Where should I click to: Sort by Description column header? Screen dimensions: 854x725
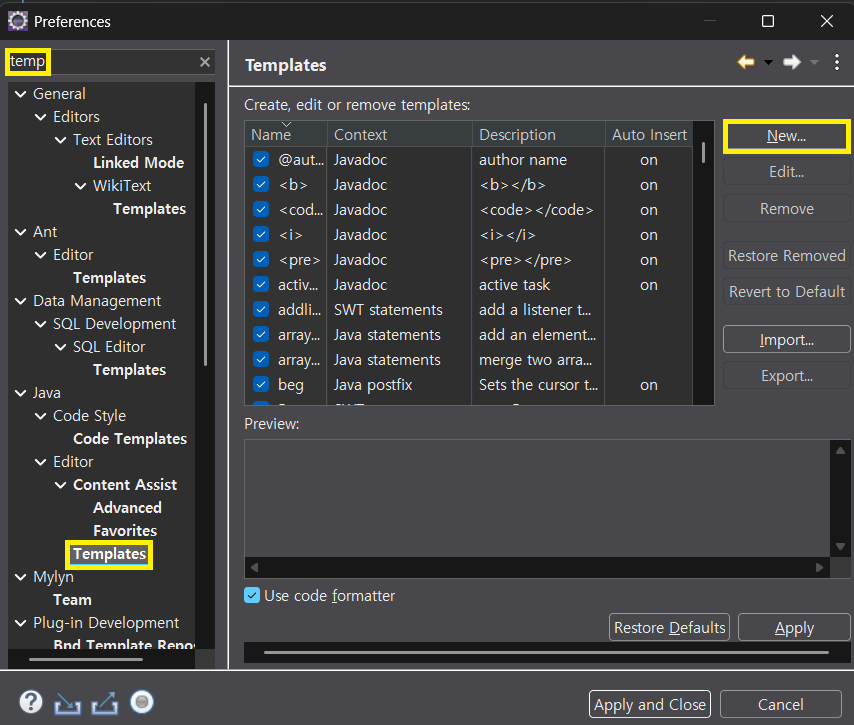click(538, 135)
